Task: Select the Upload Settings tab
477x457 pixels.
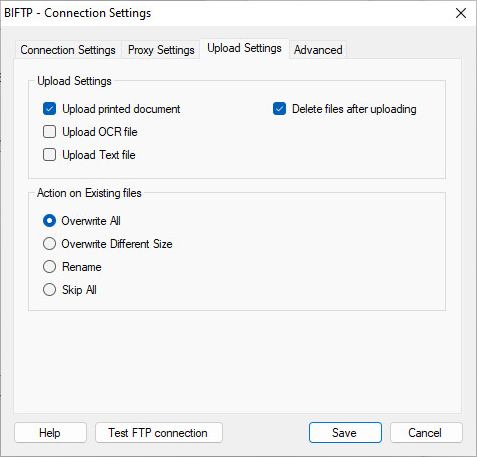Action: tap(244, 48)
